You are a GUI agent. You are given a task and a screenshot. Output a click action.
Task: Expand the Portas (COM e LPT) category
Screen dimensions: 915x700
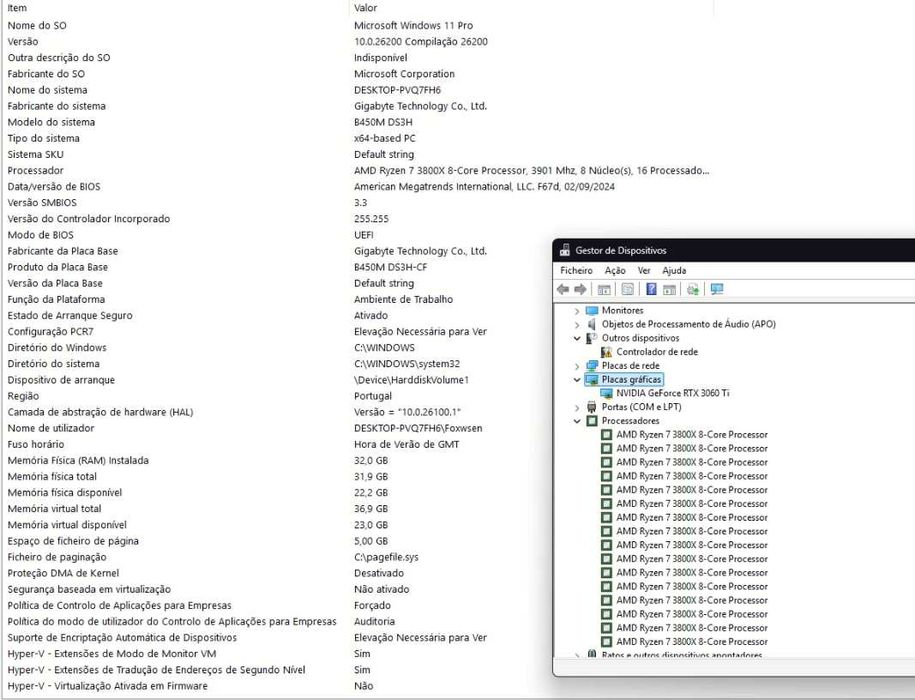click(577, 407)
